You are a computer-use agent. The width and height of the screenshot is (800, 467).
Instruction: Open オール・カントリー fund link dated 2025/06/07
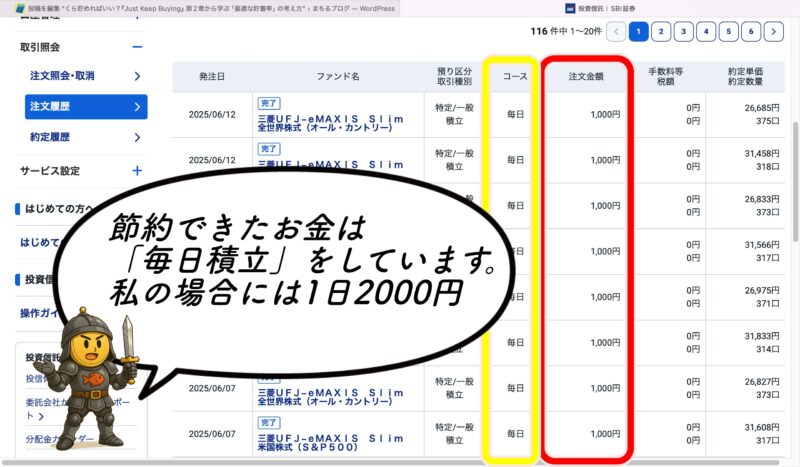click(331, 397)
